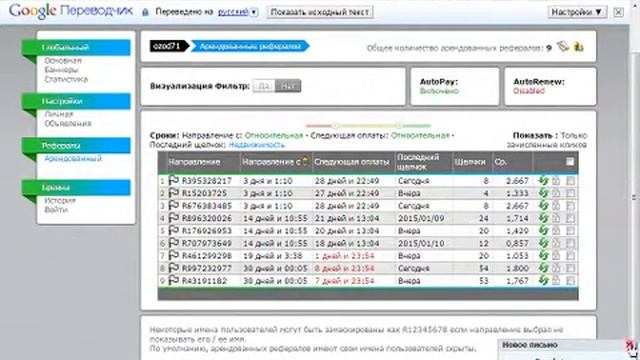Click the Новое письмо notification popup
The image size is (640, 360).
[x=568, y=349]
